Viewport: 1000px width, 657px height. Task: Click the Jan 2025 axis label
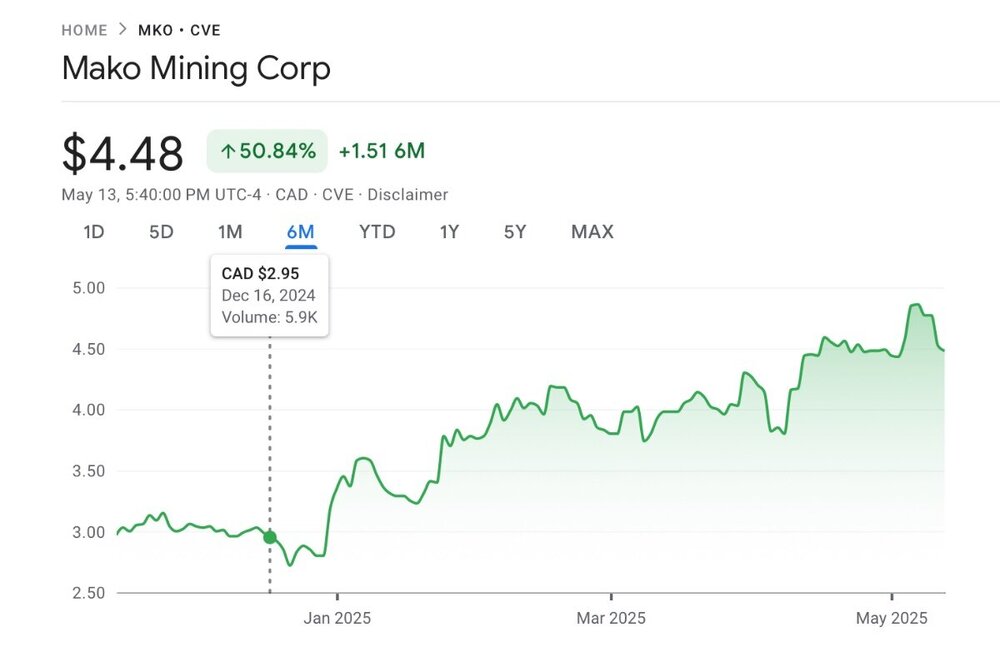337,618
